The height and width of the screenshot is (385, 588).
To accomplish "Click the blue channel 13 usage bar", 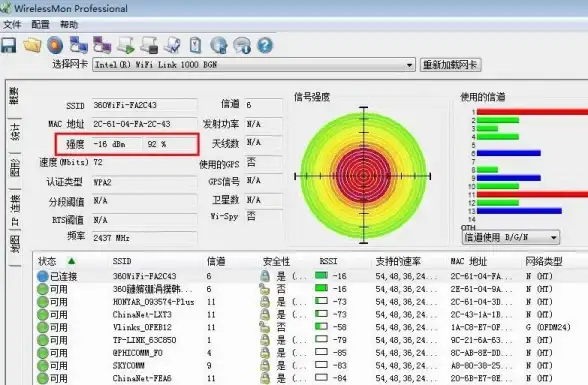I will click(x=519, y=211).
